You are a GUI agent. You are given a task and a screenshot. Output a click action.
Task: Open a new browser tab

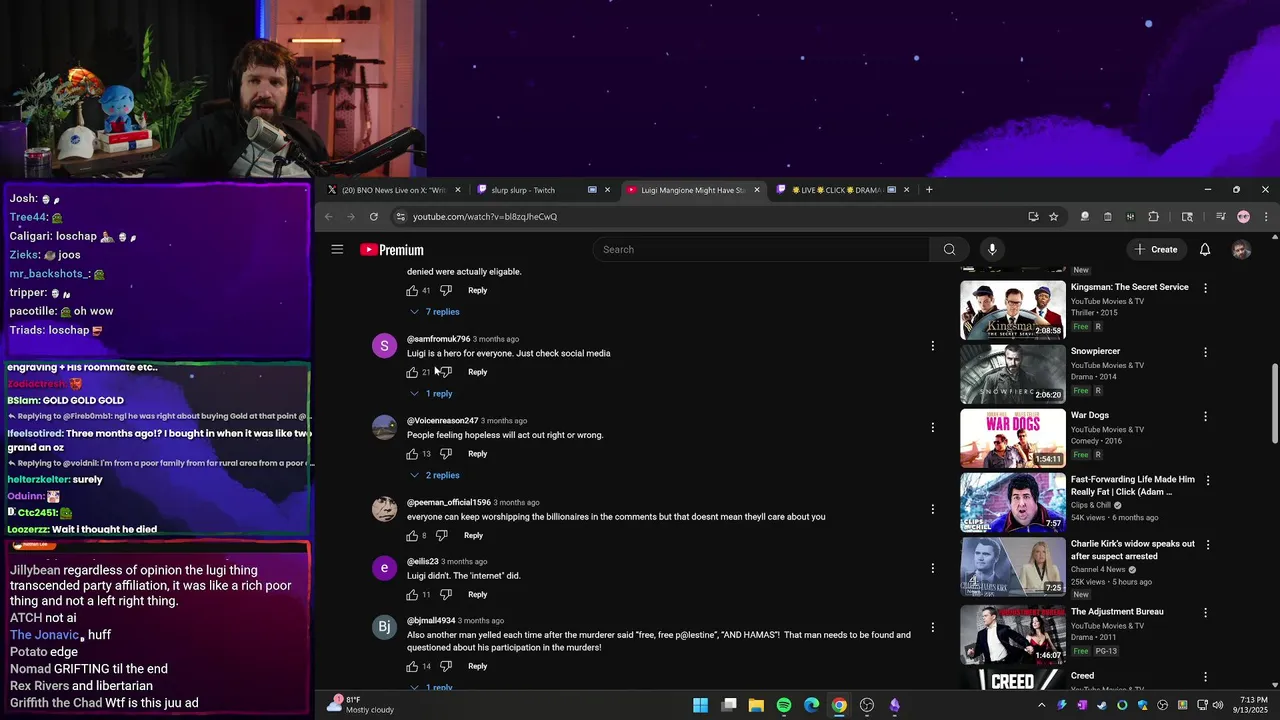(929, 190)
